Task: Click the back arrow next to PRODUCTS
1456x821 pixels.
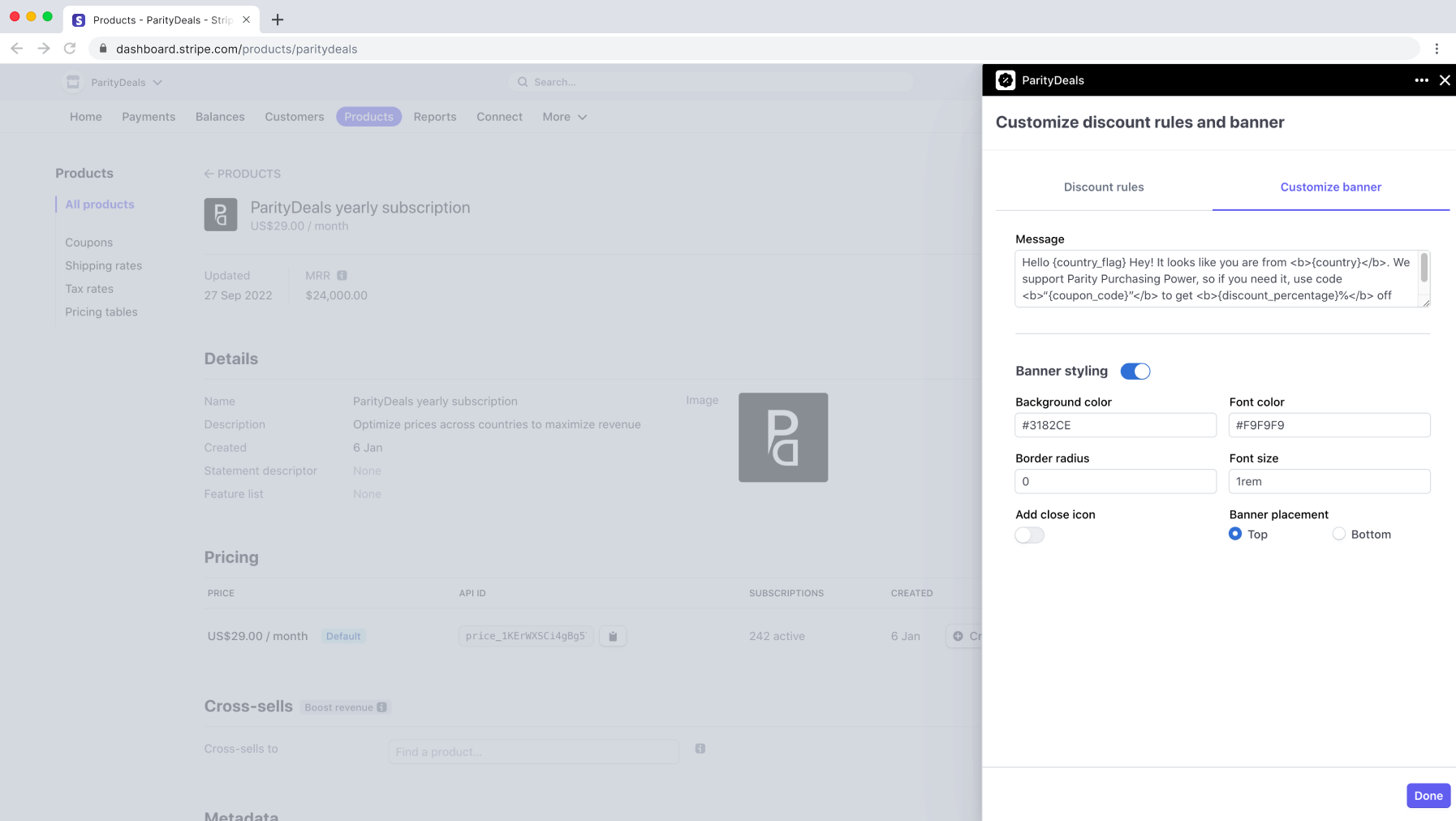Action: pyautogui.click(x=208, y=173)
